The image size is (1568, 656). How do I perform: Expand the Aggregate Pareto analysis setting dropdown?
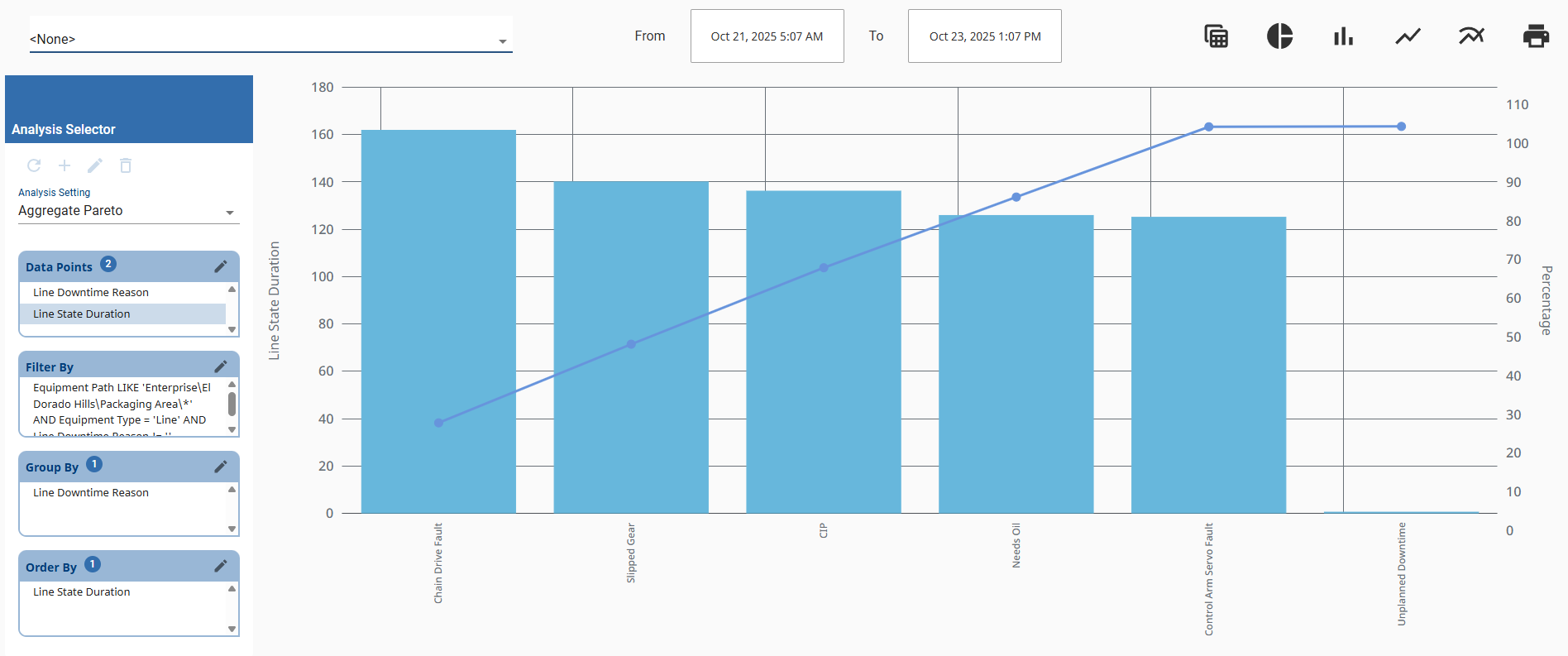128,211
